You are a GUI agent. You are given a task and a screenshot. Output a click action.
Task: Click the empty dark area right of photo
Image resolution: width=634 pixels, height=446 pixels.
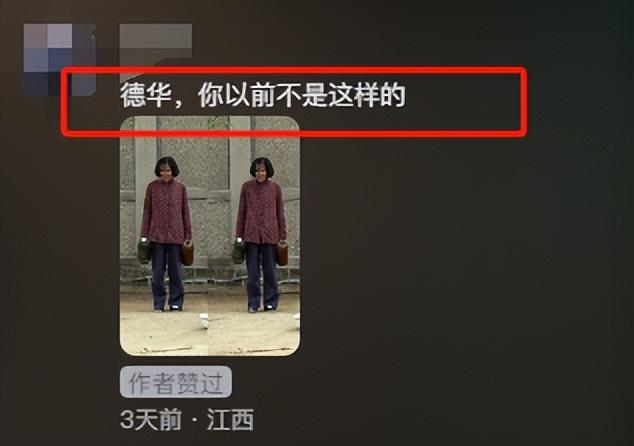pyautogui.click(x=465, y=243)
